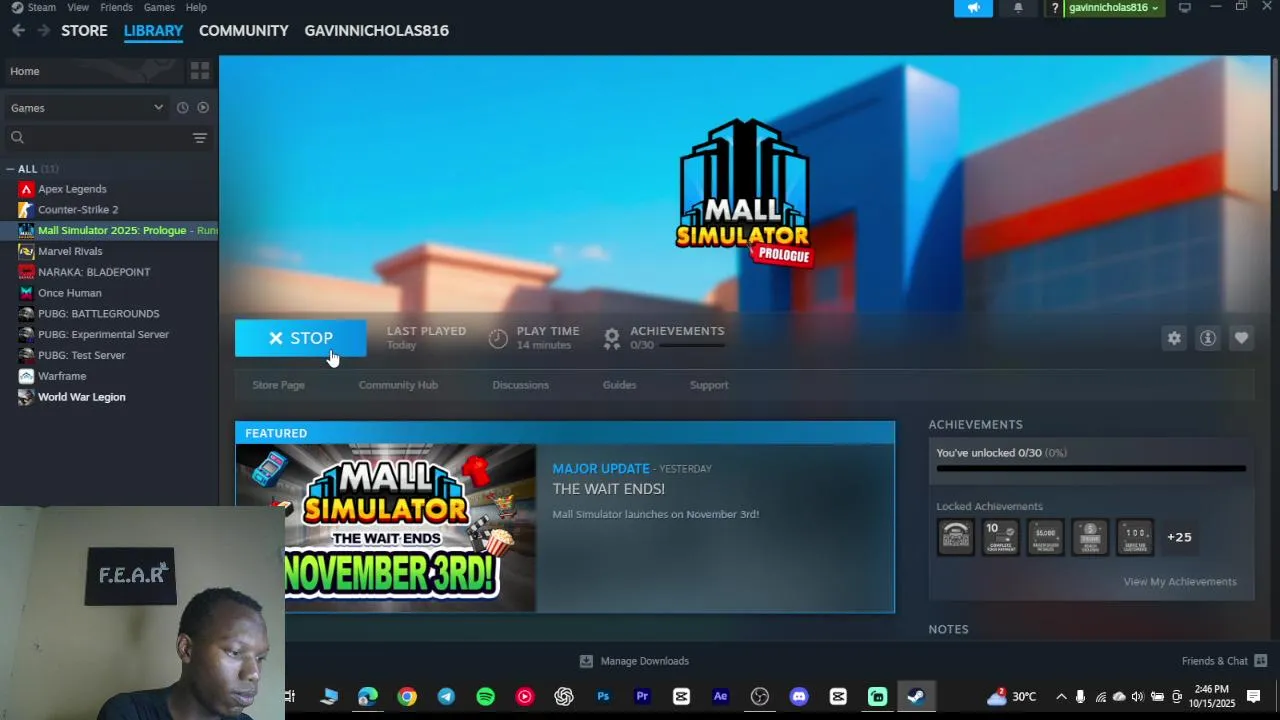Viewport: 1280px width, 720px height.
Task: Open advanced filter options in search bar
Action: click(x=200, y=138)
